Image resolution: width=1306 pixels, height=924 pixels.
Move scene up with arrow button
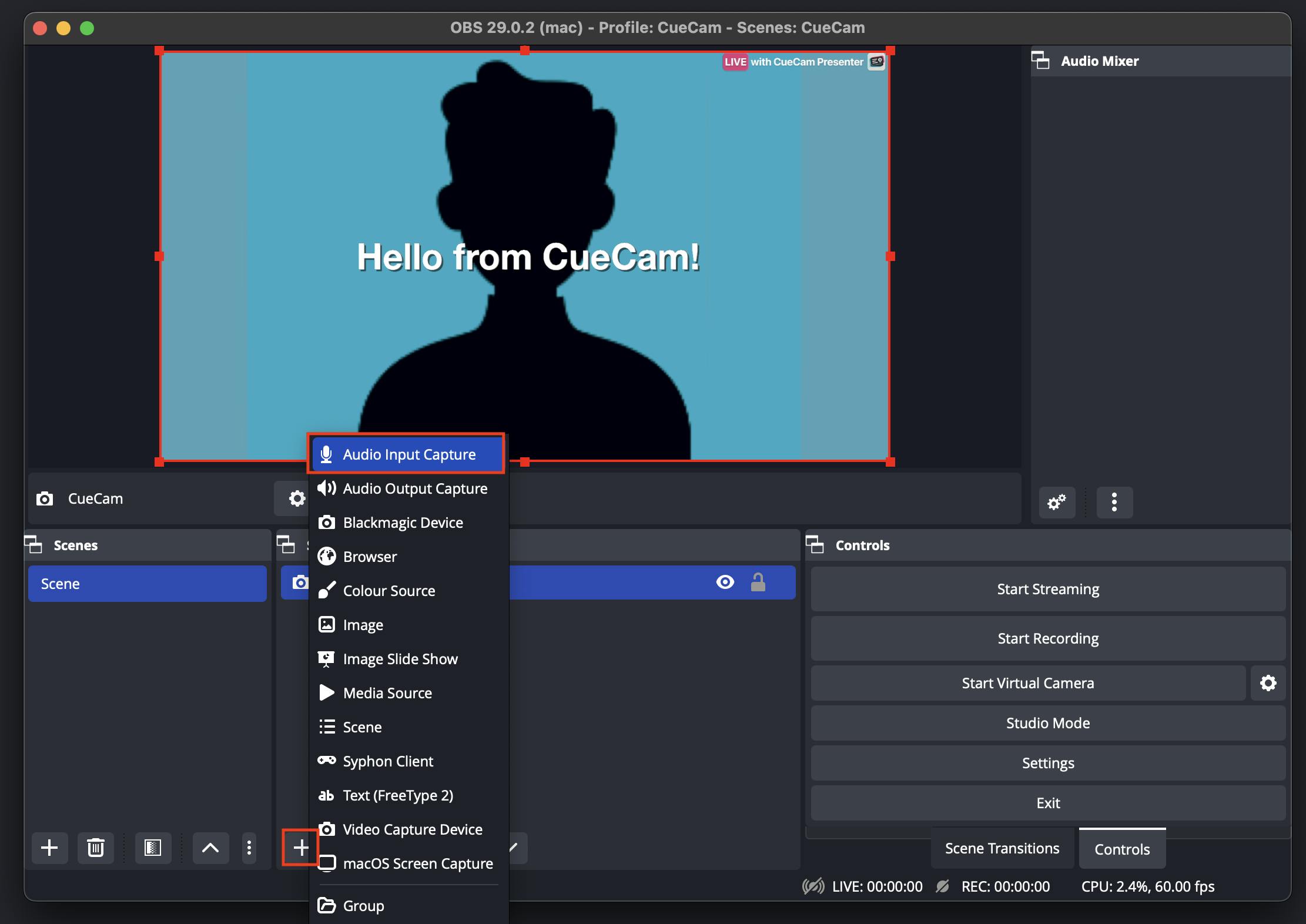pyautogui.click(x=210, y=848)
